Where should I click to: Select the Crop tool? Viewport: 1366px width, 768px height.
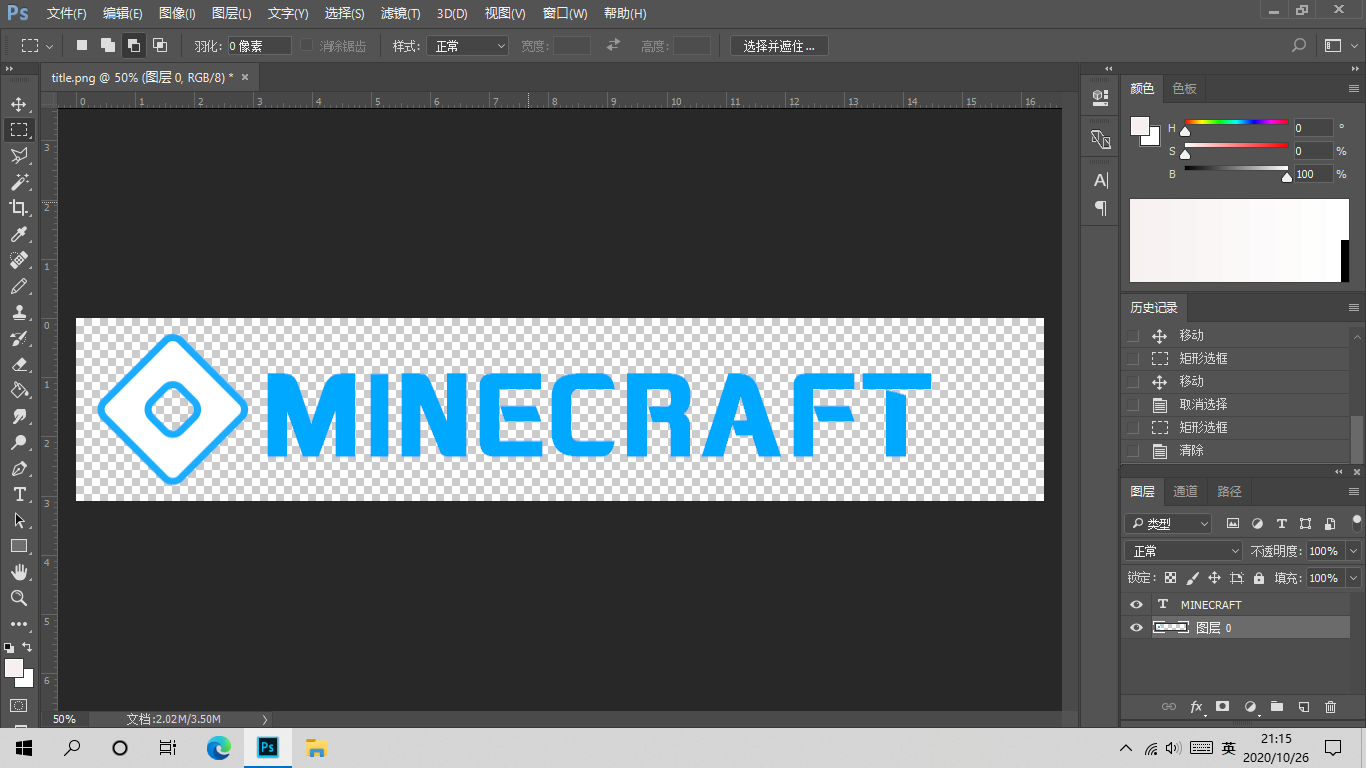tap(19, 208)
